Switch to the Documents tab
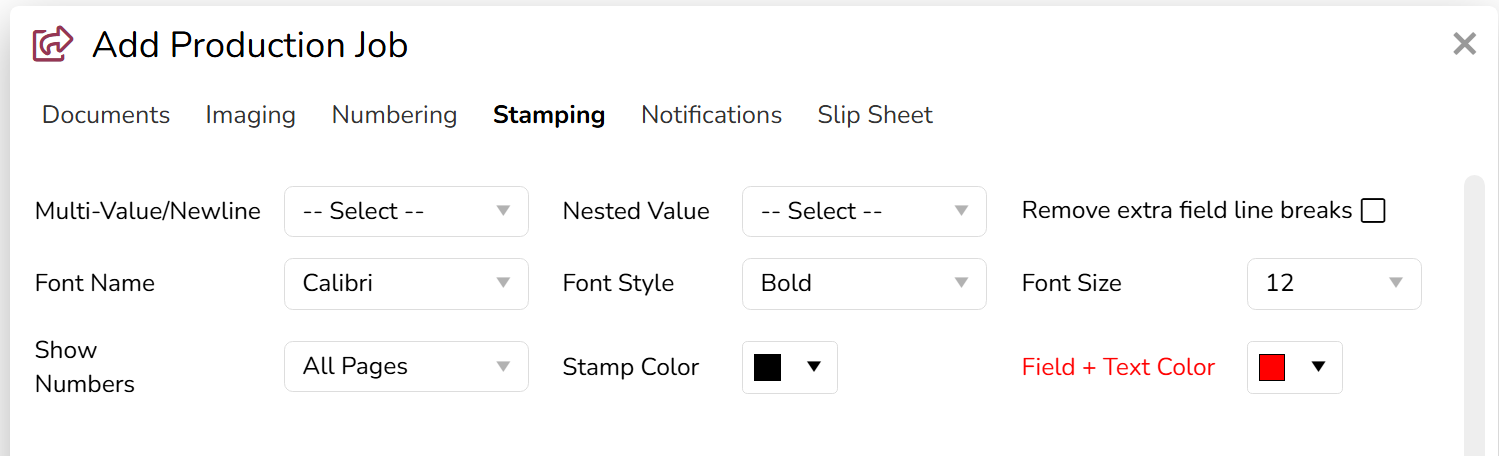Screen dimensions: 1499x456 106,115
